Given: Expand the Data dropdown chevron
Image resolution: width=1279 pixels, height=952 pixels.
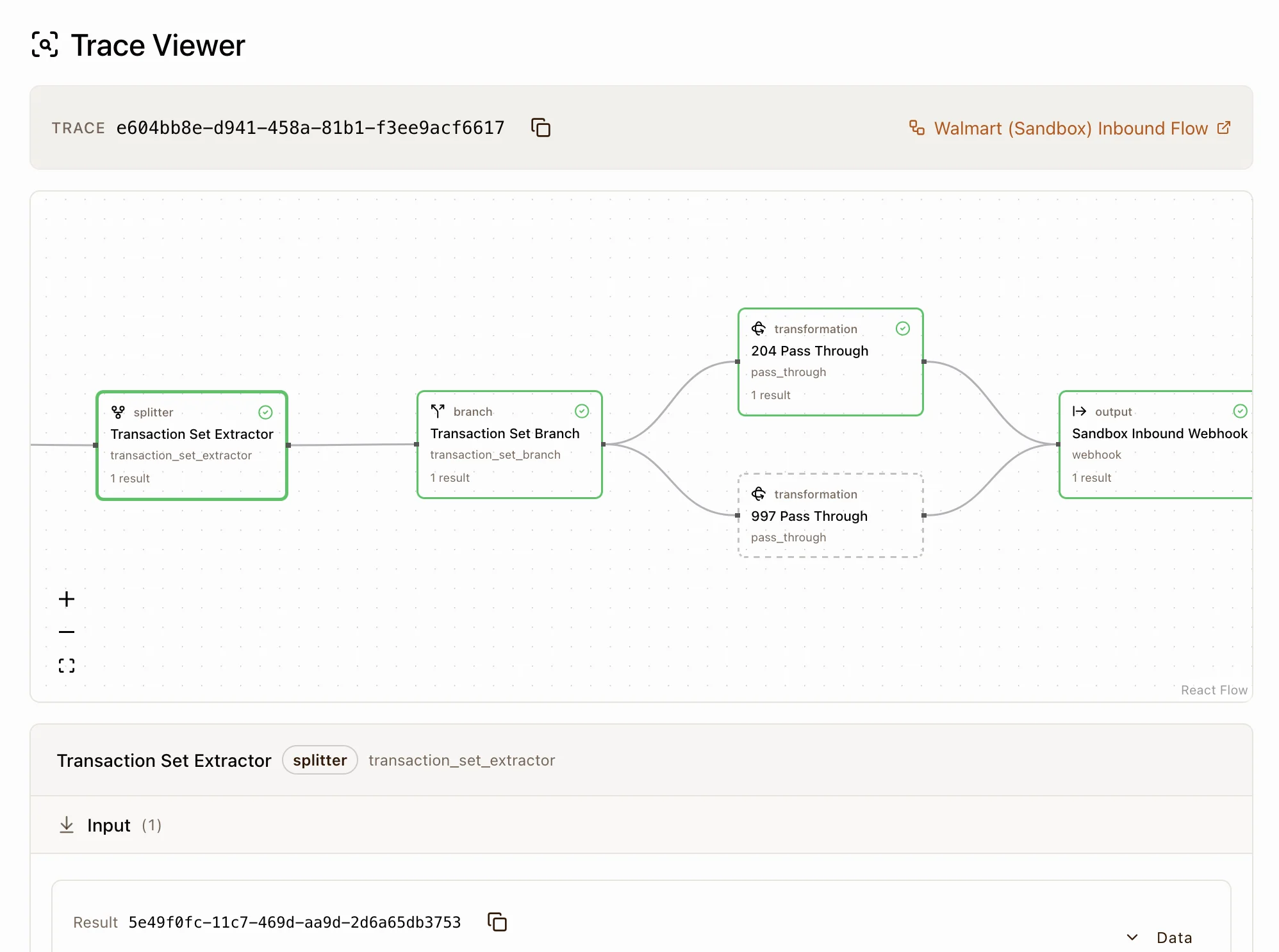Looking at the screenshot, I should pyautogui.click(x=1132, y=937).
